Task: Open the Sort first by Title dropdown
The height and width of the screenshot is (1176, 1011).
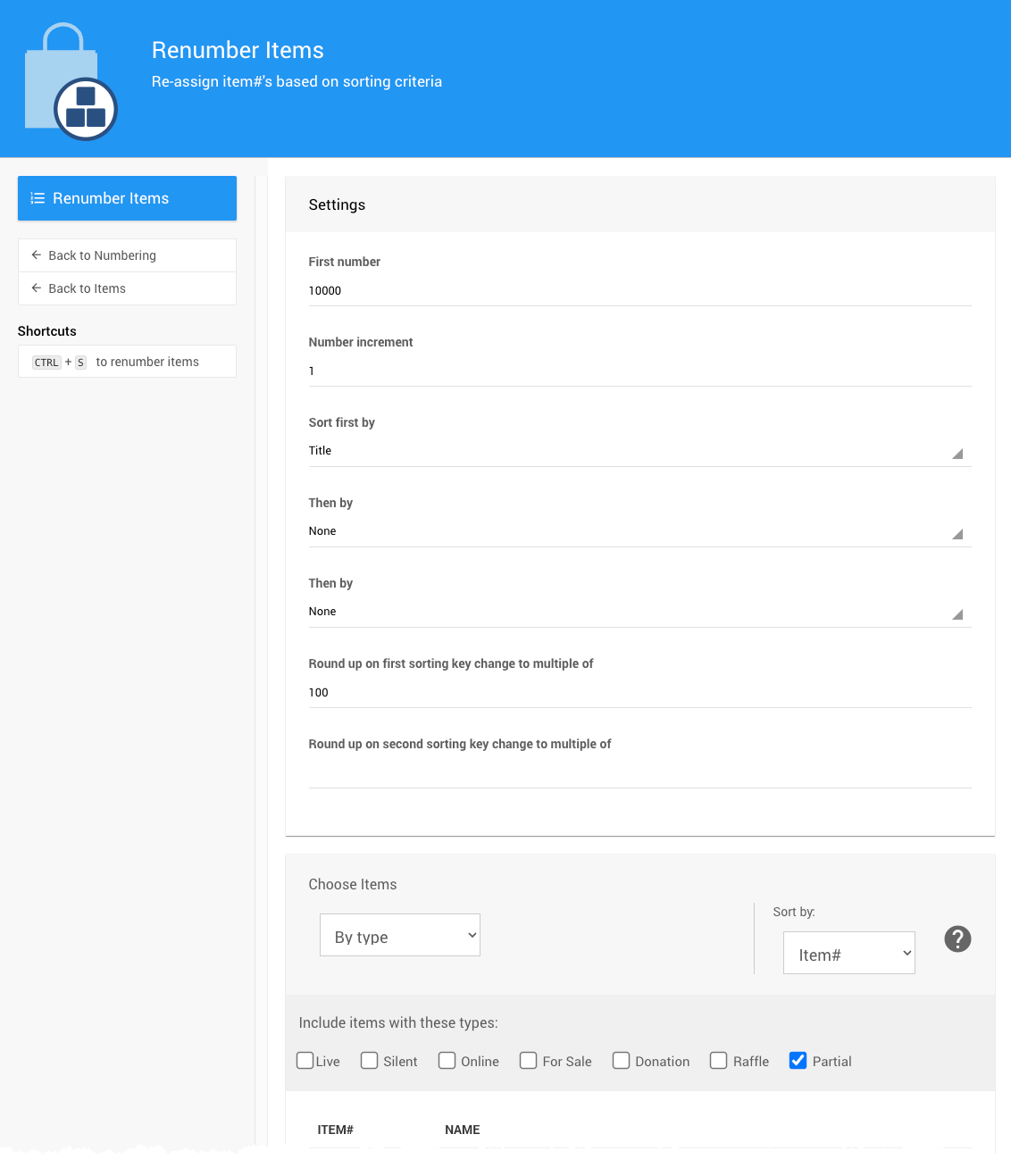Action: (x=639, y=451)
